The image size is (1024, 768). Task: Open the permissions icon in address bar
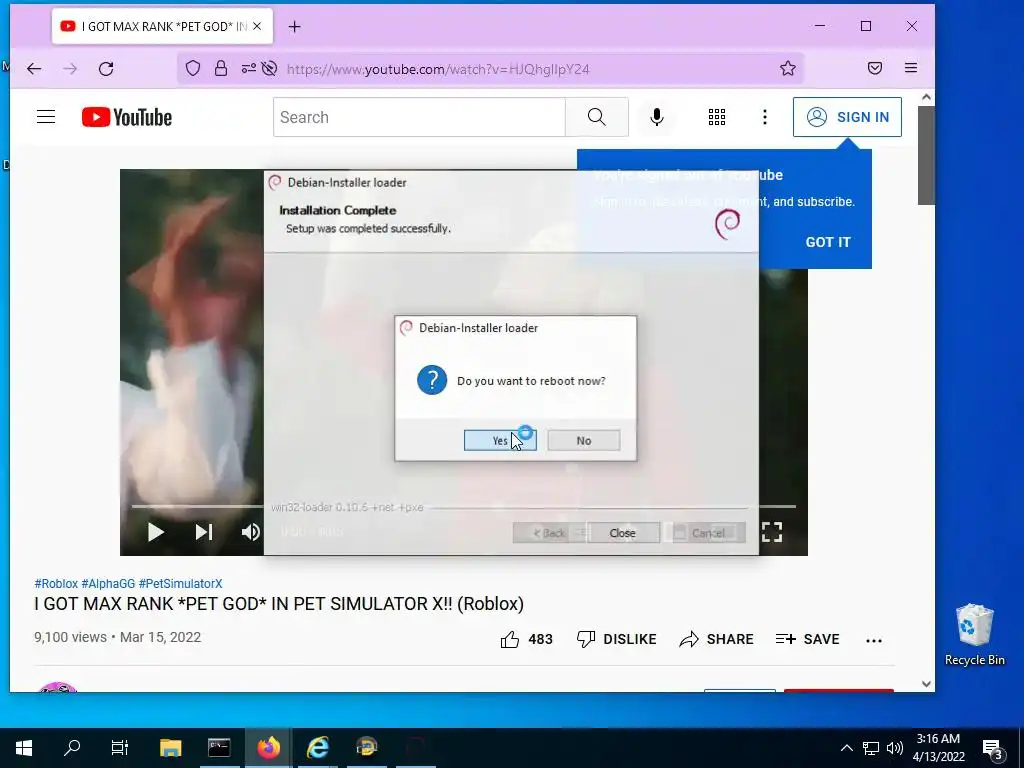pos(249,69)
